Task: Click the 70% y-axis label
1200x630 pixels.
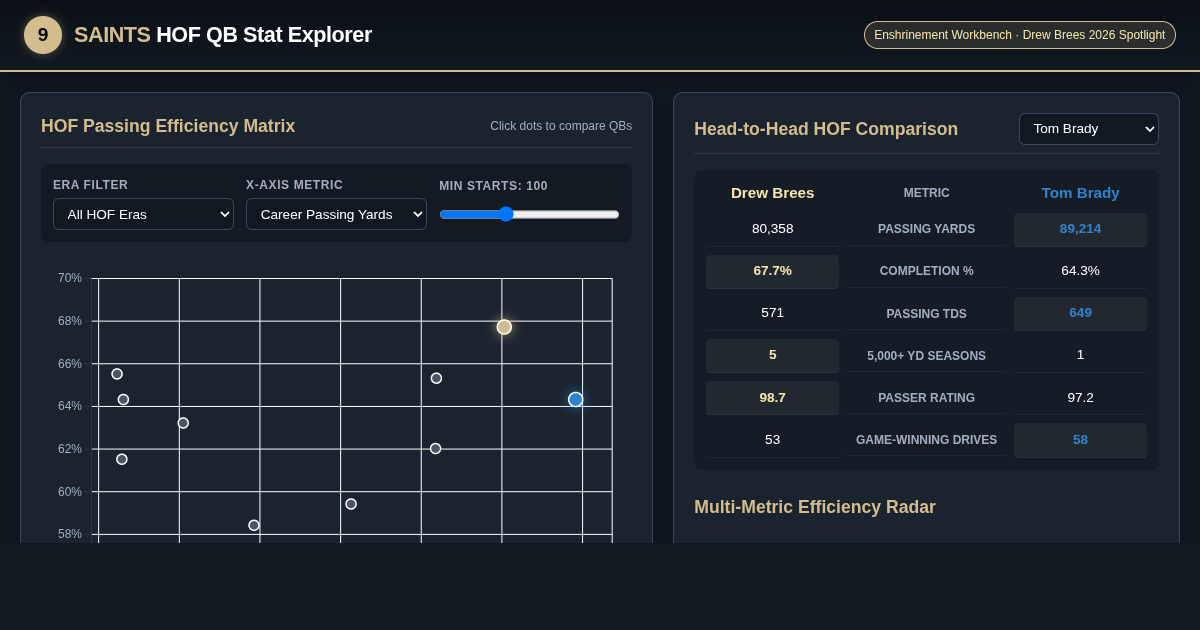Action: pyautogui.click(x=70, y=278)
